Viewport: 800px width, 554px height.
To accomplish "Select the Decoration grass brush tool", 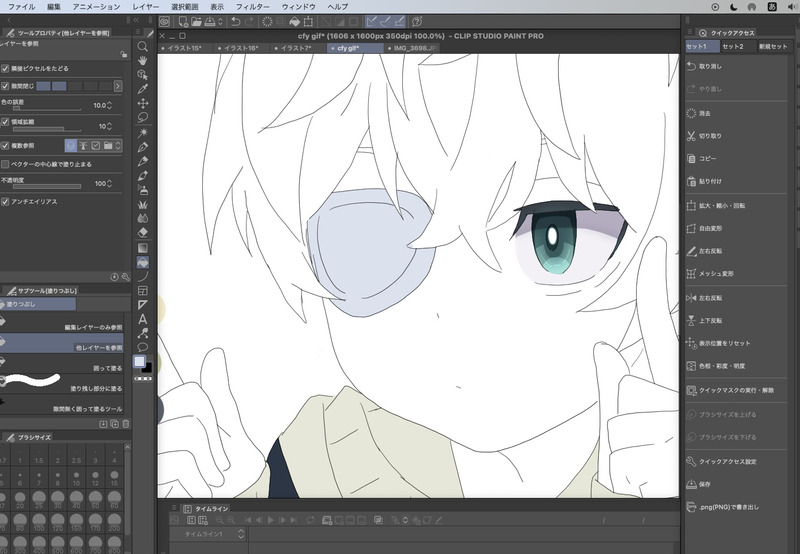I will (x=143, y=204).
